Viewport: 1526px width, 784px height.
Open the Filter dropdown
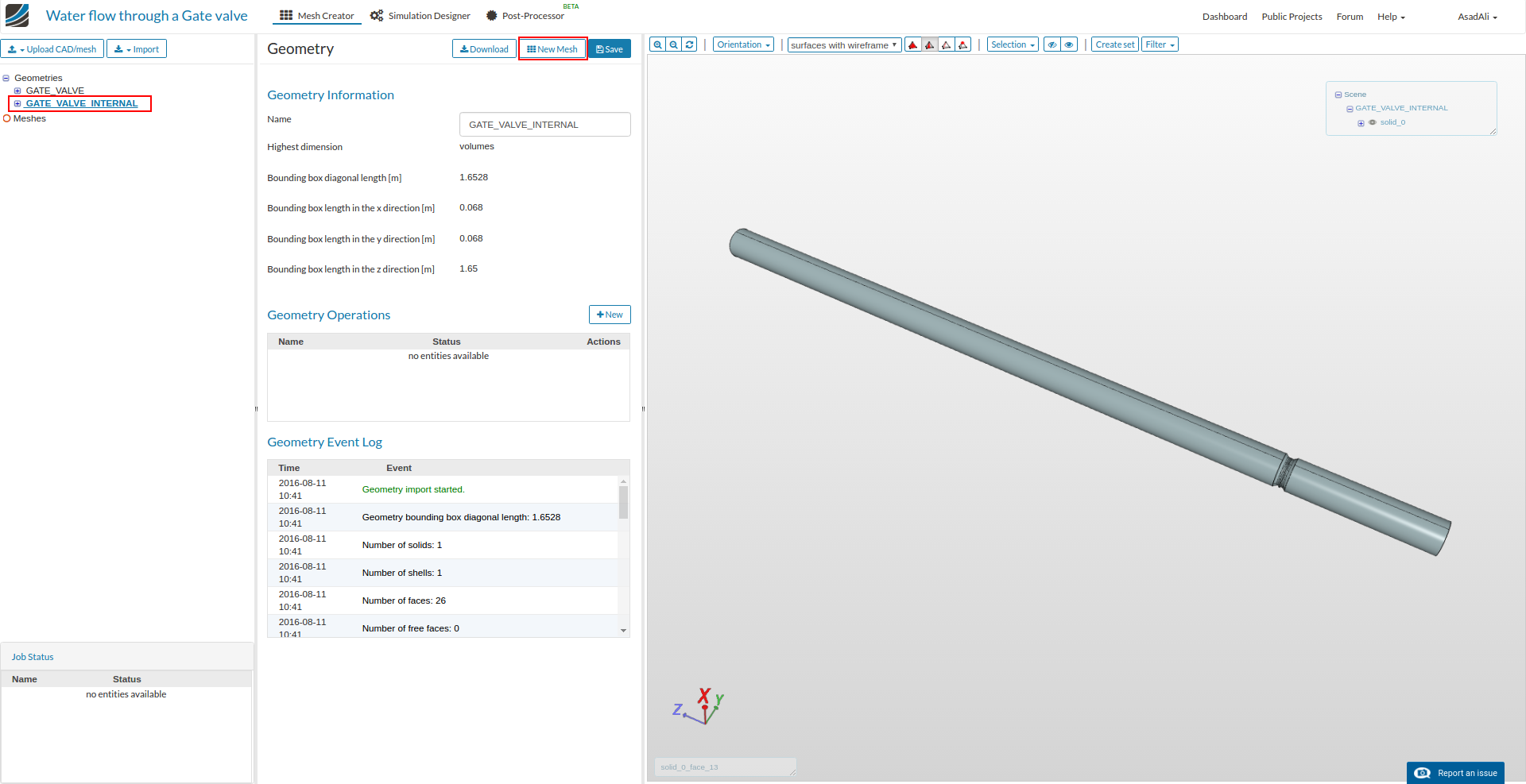[1160, 44]
